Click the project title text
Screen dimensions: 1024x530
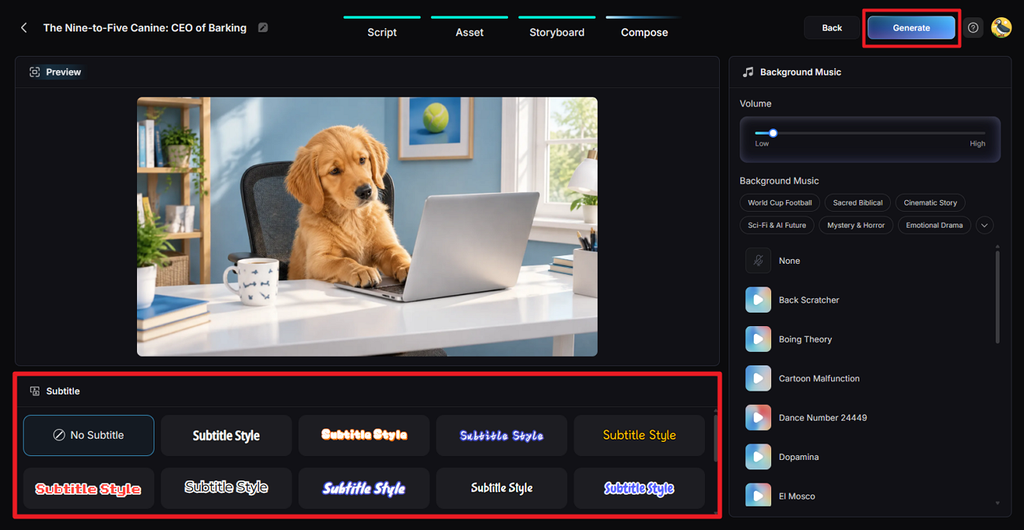[145, 27]
